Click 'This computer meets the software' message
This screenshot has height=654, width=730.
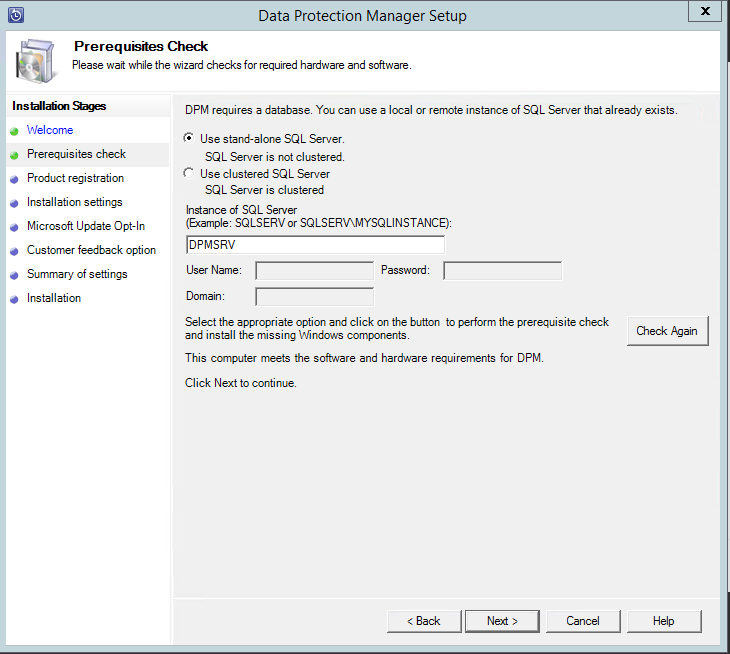click(x=364, y=358)
